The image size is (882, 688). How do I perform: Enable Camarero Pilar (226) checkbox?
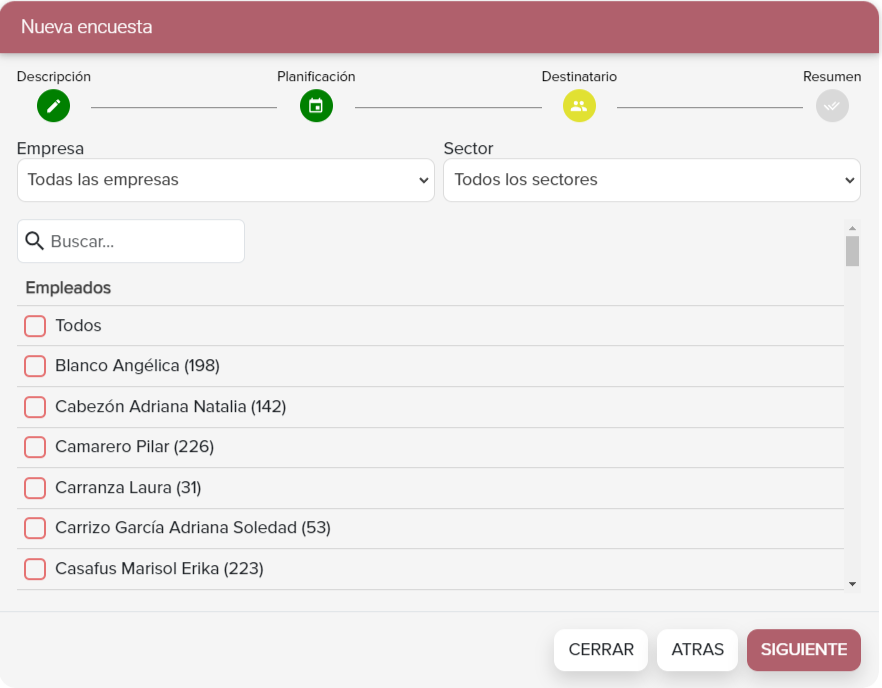coord(35,447)
